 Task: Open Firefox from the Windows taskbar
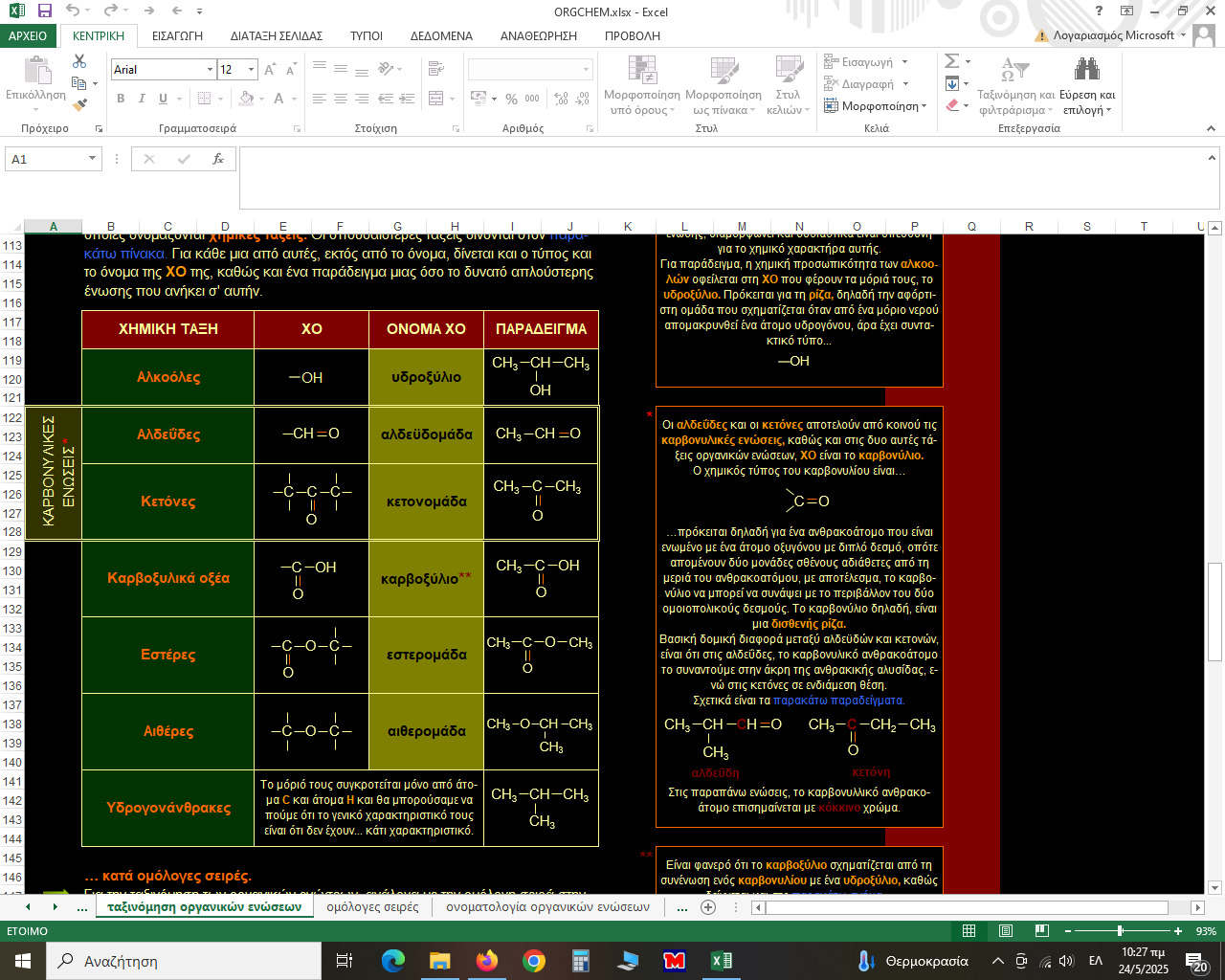tap(487, 961)
